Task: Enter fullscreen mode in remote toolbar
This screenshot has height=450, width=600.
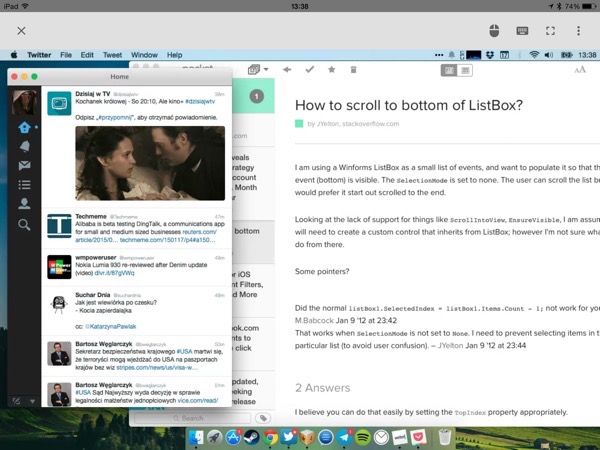Action: pos(550,31)
